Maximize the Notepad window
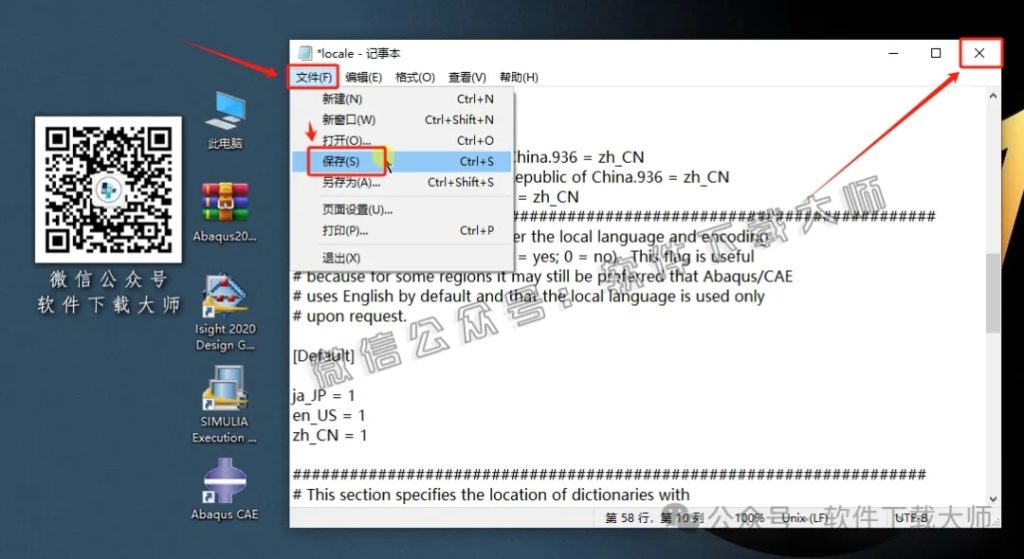 [x=936, y=54]
